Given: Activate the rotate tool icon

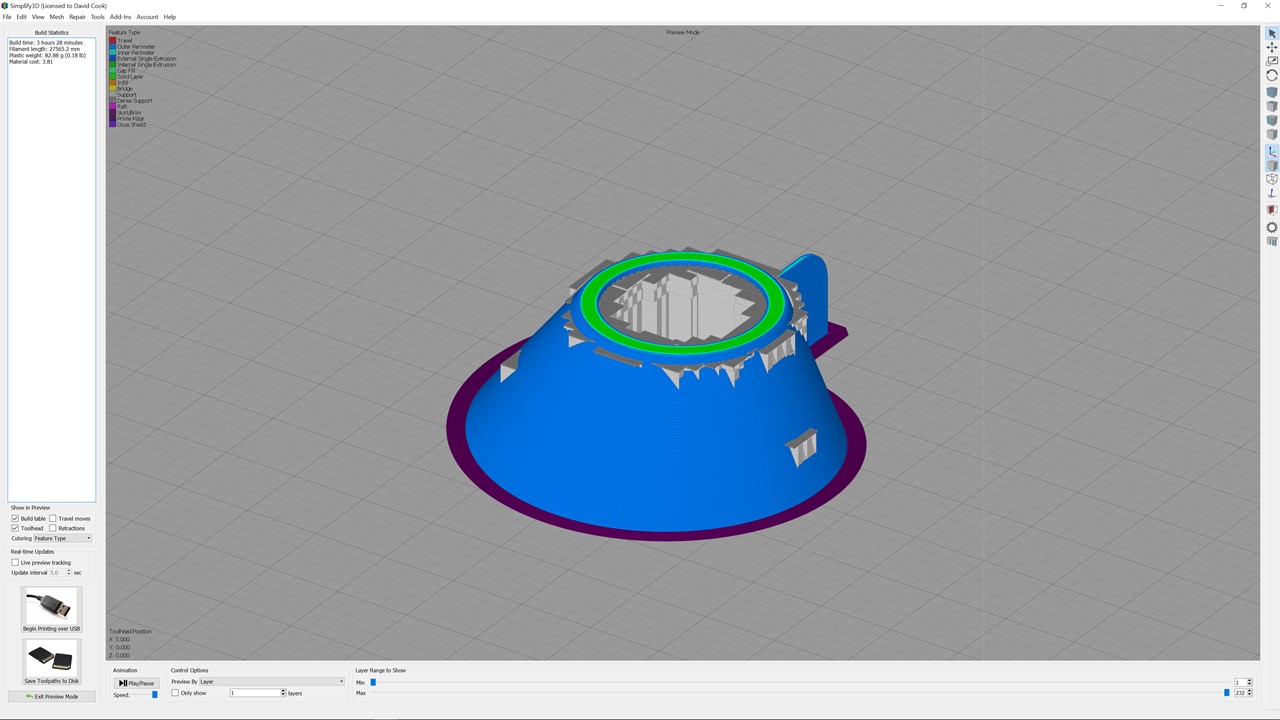Looking at the screenshot, I should (1272, 75).
